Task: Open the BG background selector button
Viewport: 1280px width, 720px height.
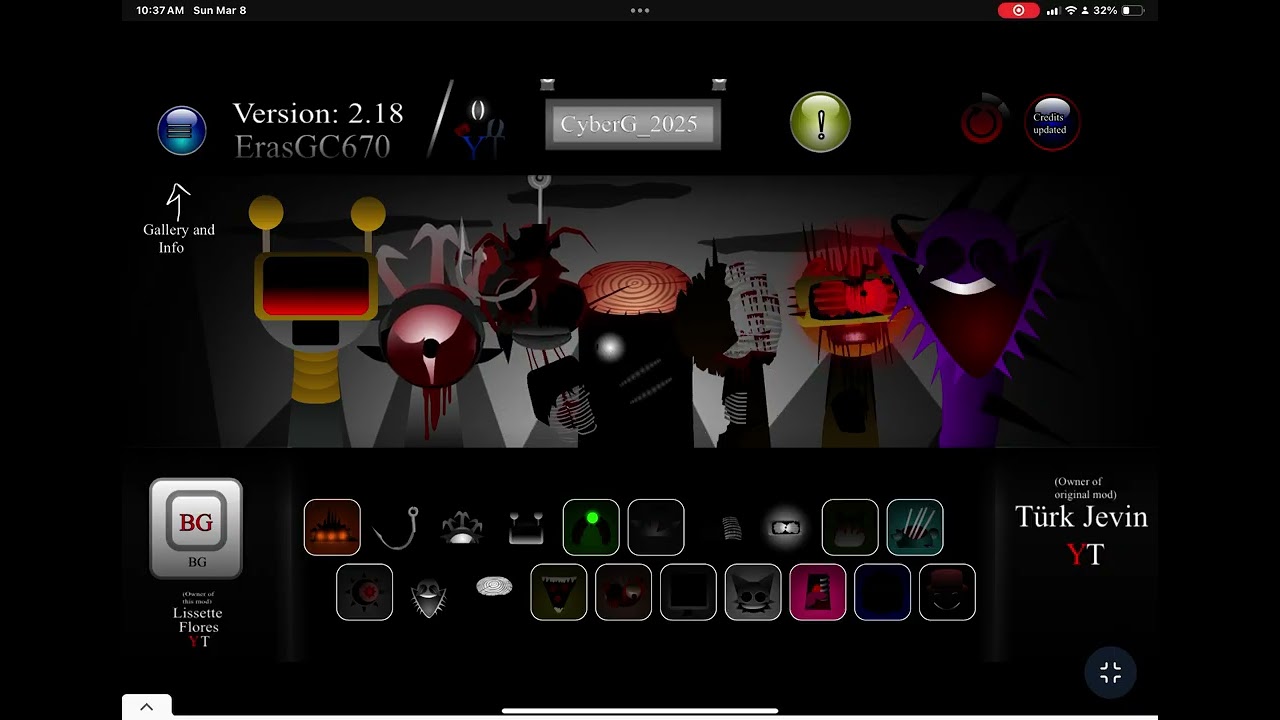Action: 196,528
